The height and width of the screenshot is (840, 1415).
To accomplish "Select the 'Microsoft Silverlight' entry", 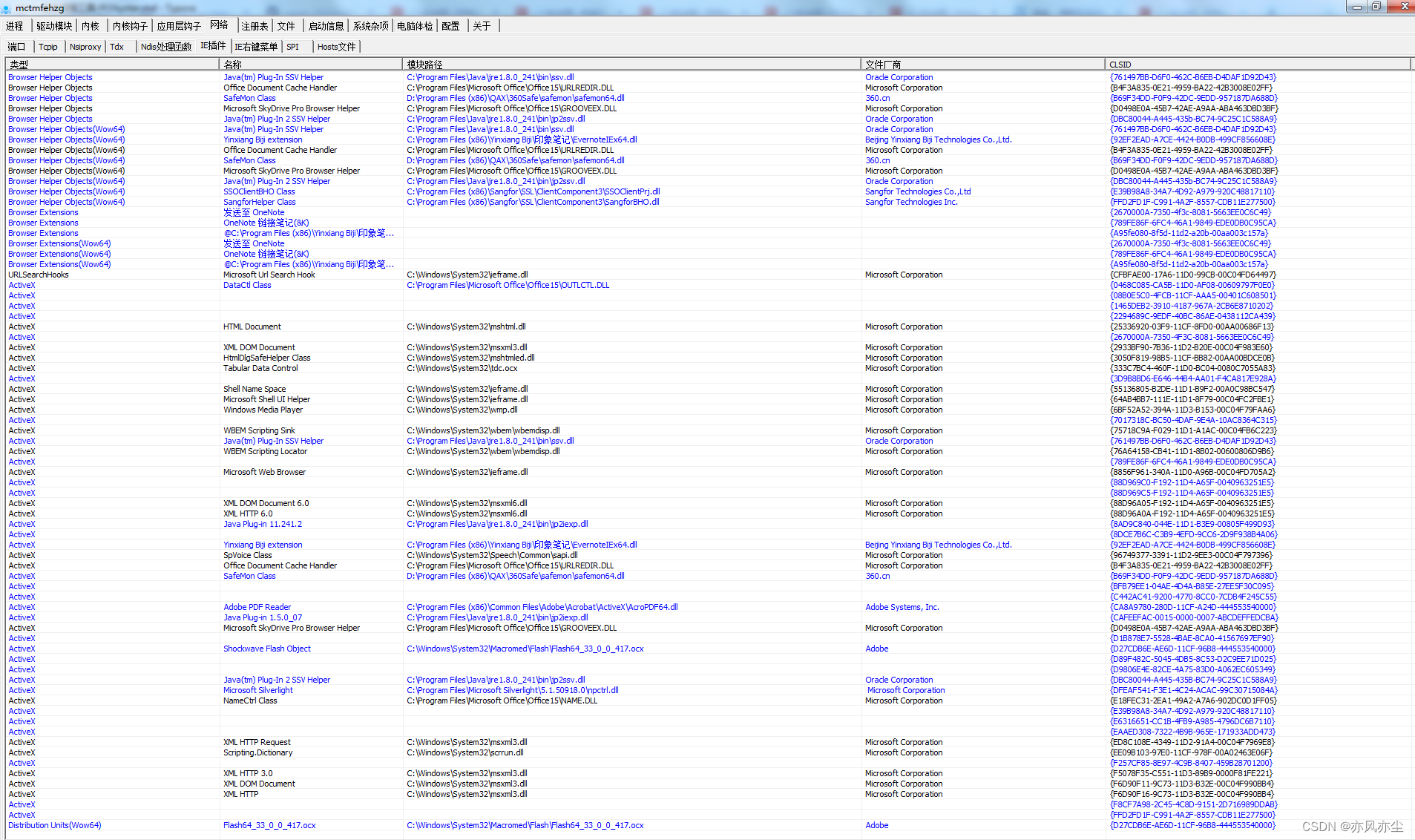I will [x=258, y=690].
